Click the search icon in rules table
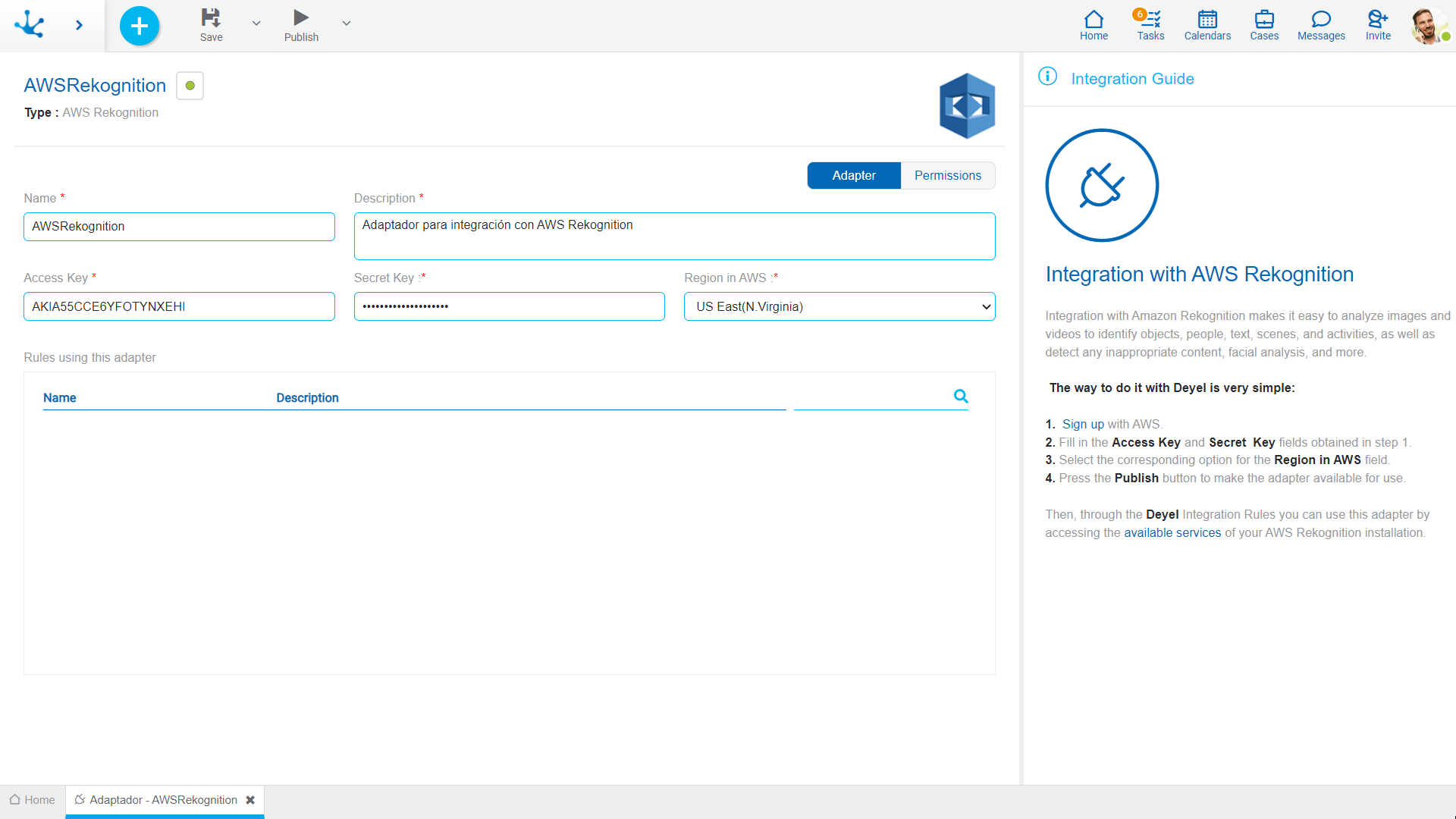The width and height of the screenshot is (1456, 819). 961,396
